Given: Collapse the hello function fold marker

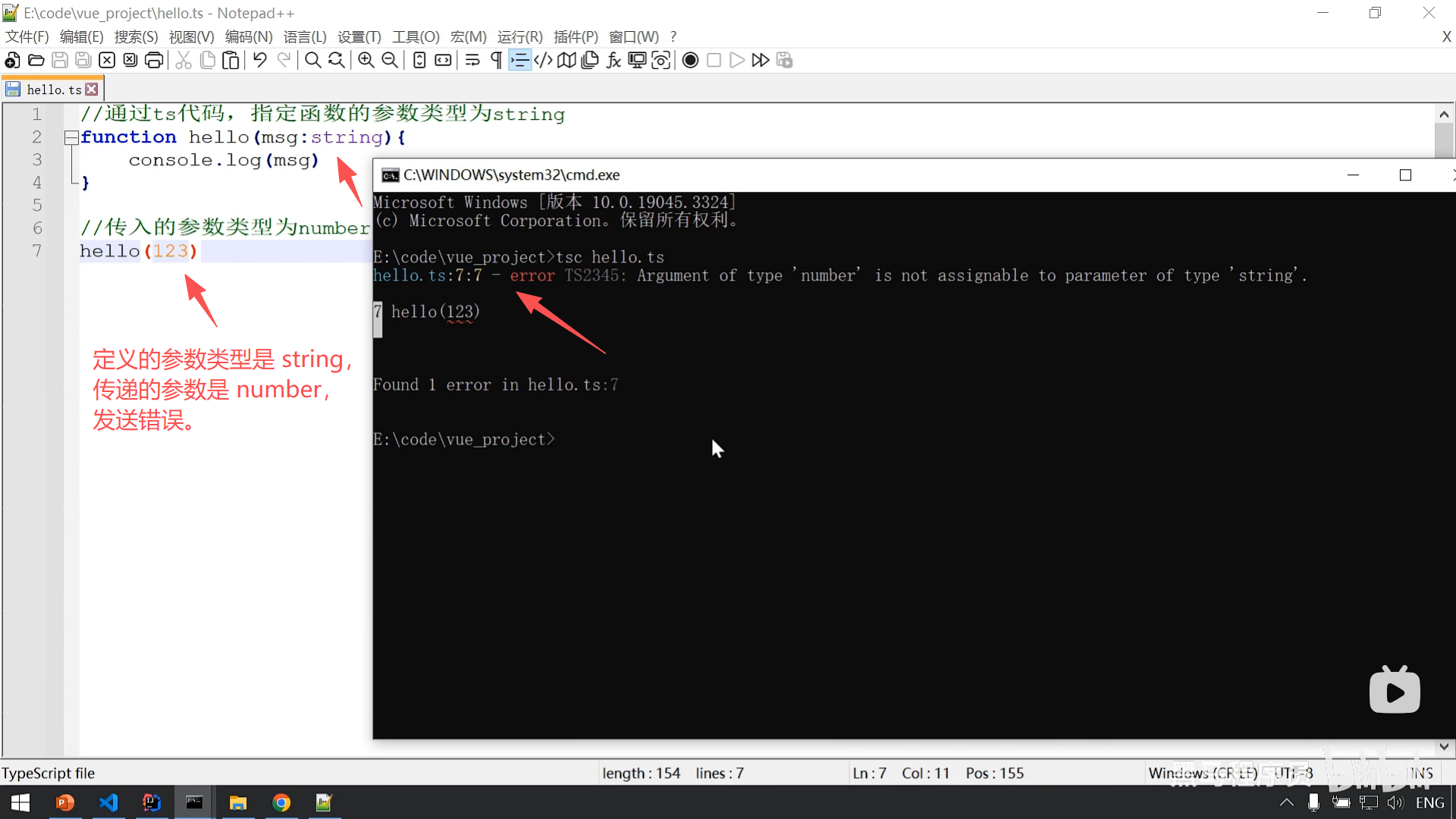Looking at the screenshot, I should pos(71,137).
